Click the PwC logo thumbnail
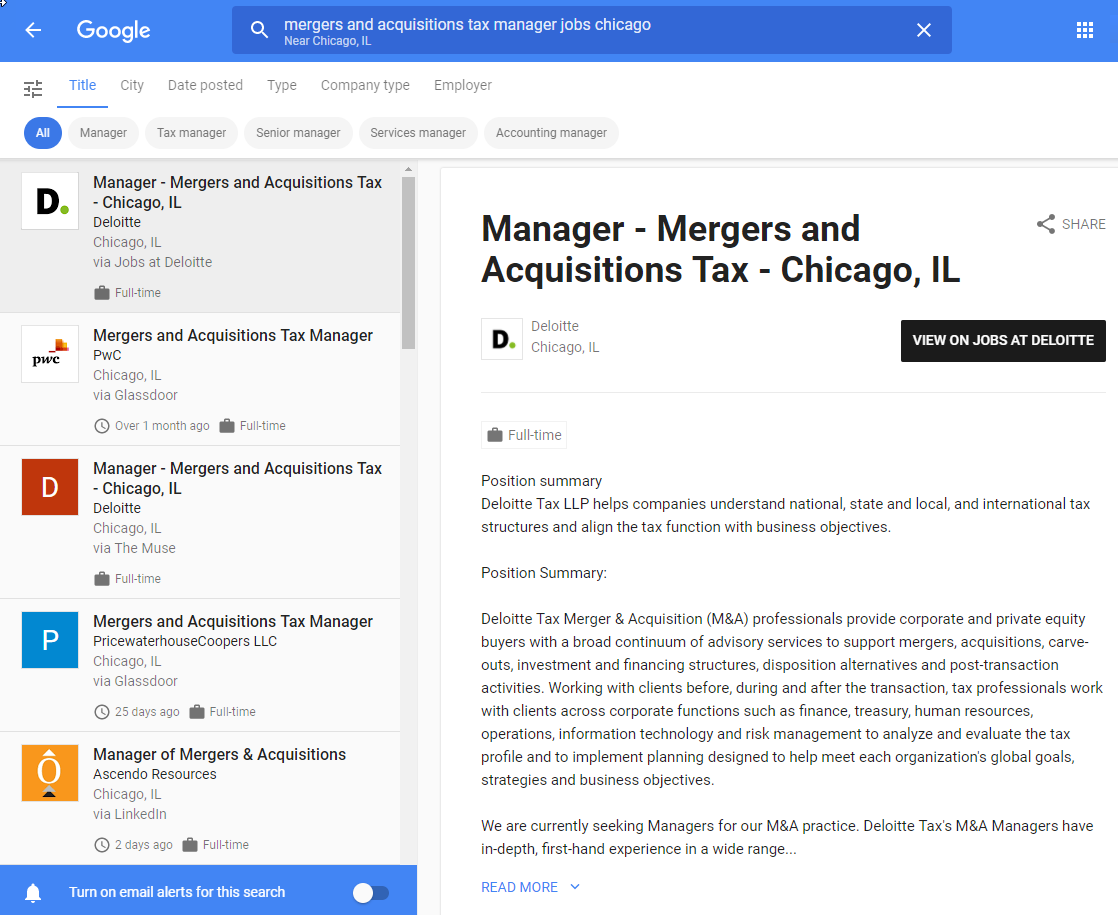 click(x=50, y=354)
